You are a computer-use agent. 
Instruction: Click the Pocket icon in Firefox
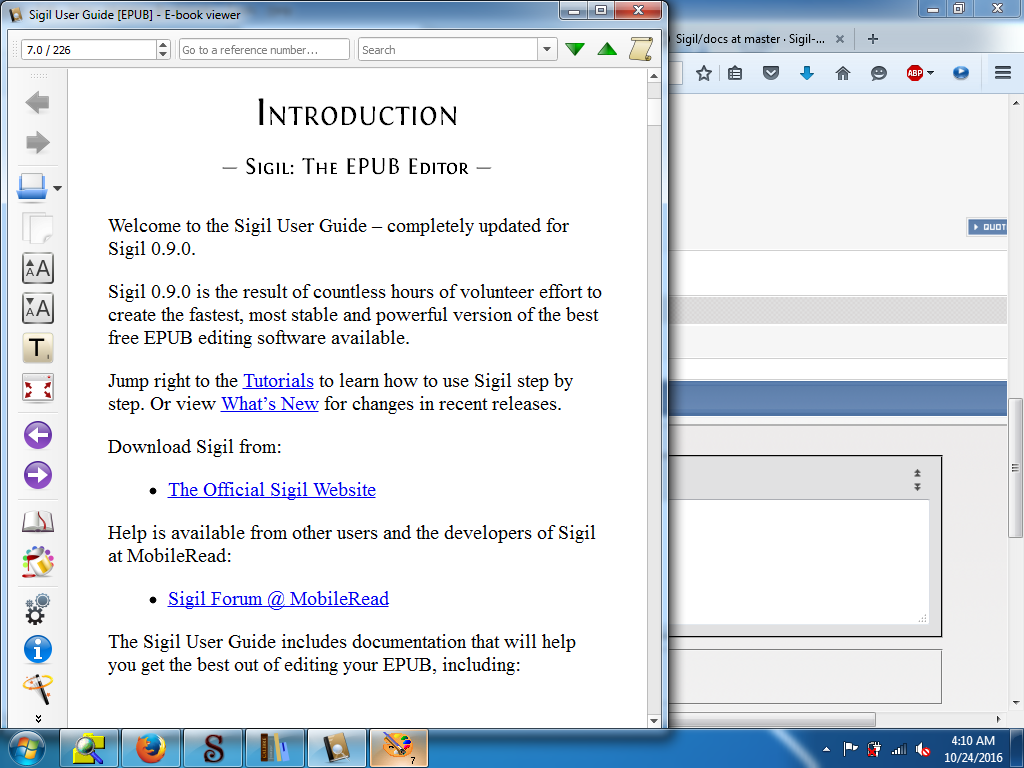[771, 73]
